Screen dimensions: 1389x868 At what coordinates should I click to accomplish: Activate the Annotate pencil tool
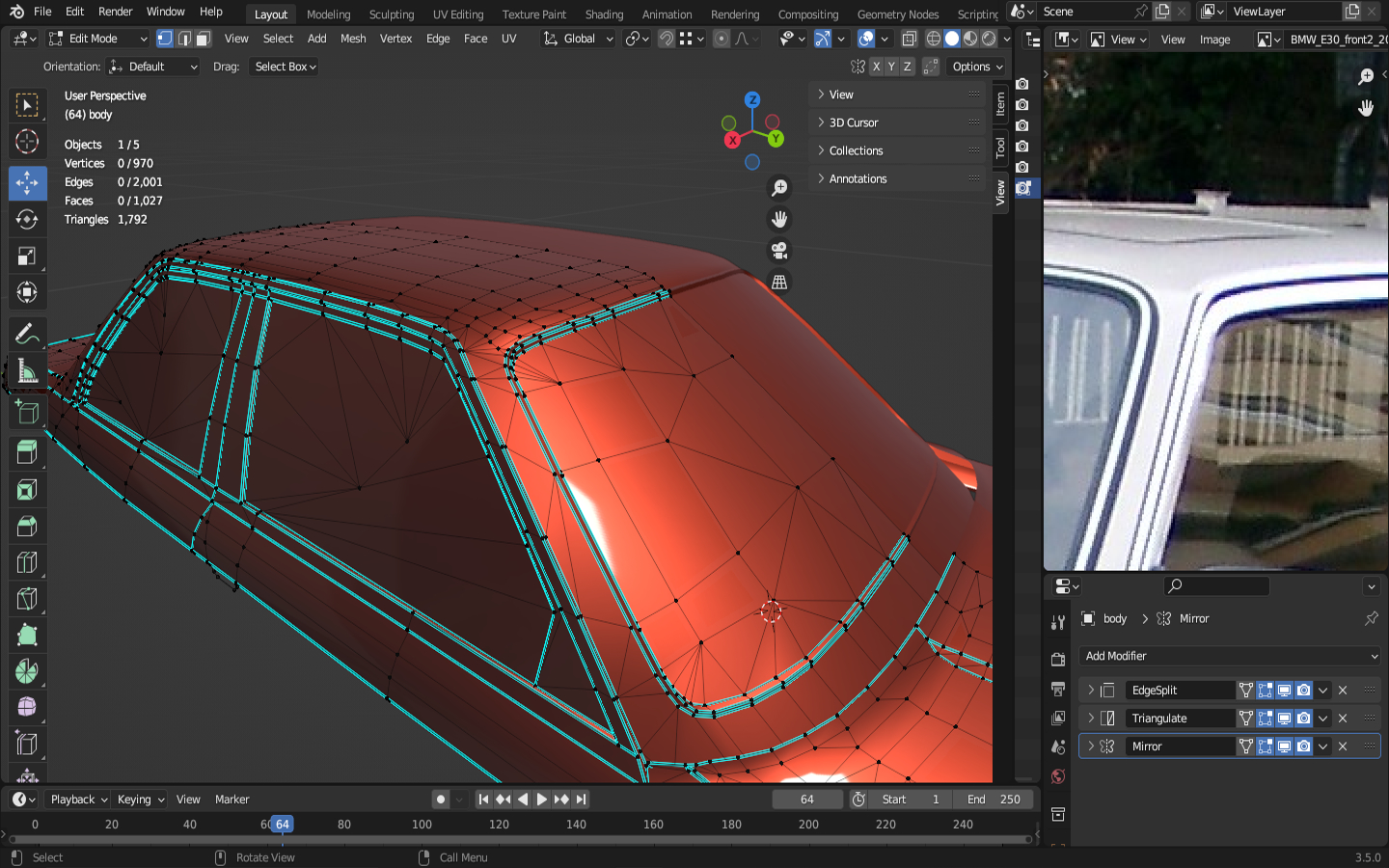(27, 335)
